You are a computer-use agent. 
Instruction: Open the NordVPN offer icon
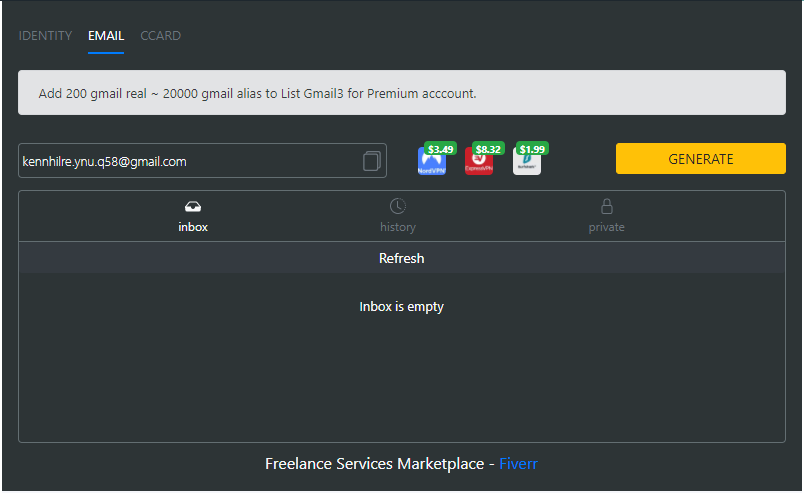point(431,165)
